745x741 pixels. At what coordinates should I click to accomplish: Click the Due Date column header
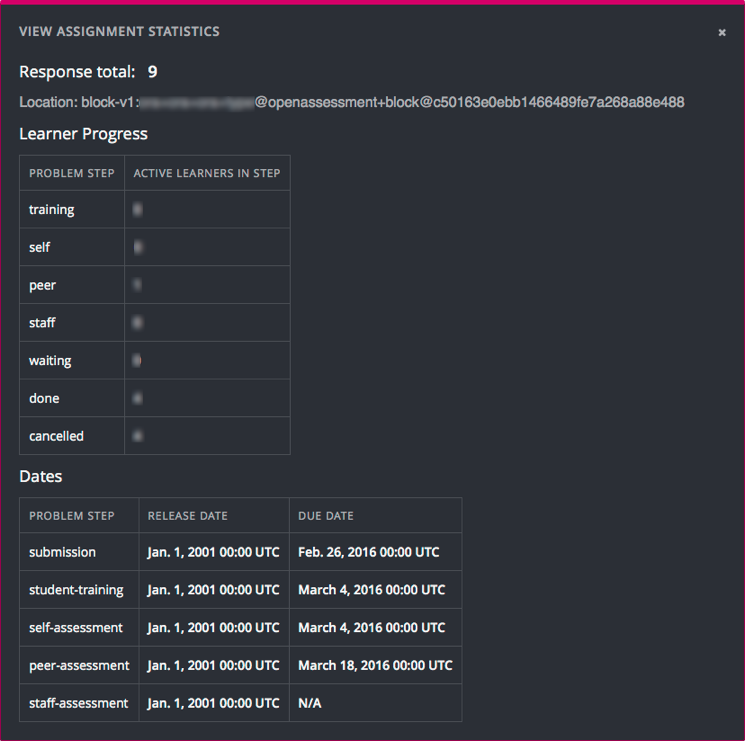coord(326,516)
